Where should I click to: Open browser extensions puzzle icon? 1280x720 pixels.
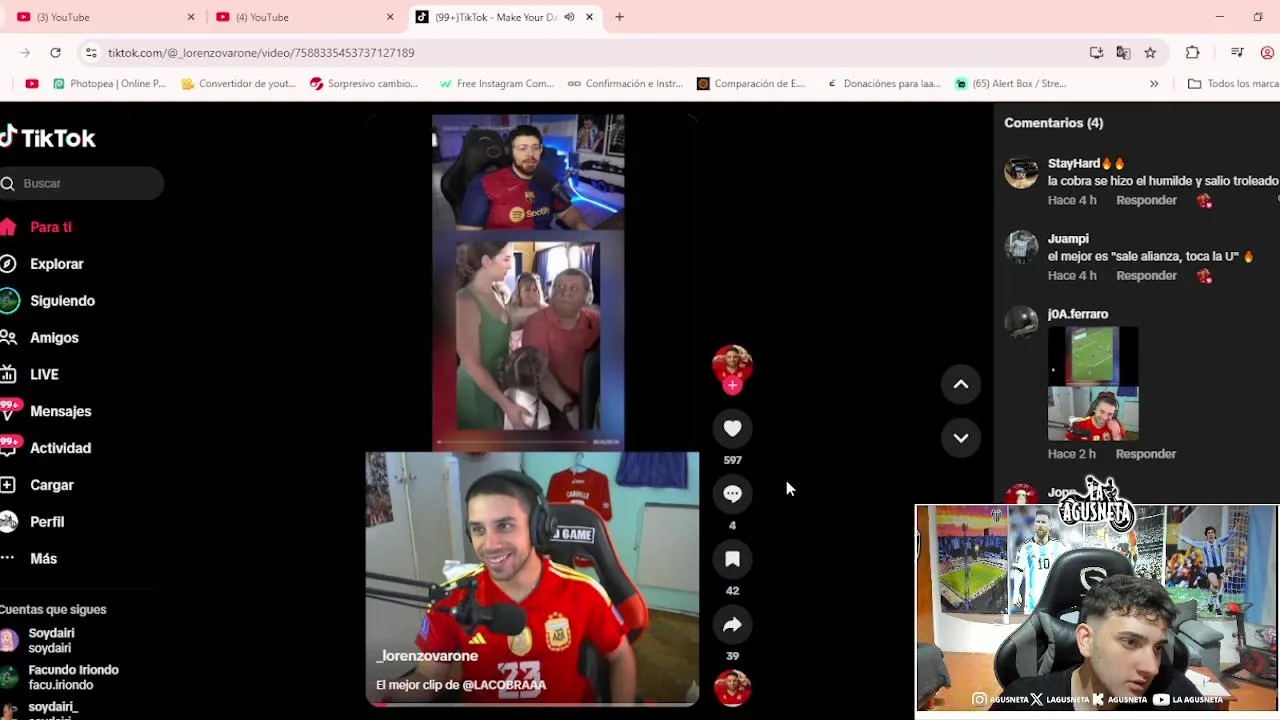tap(1192, 52)
